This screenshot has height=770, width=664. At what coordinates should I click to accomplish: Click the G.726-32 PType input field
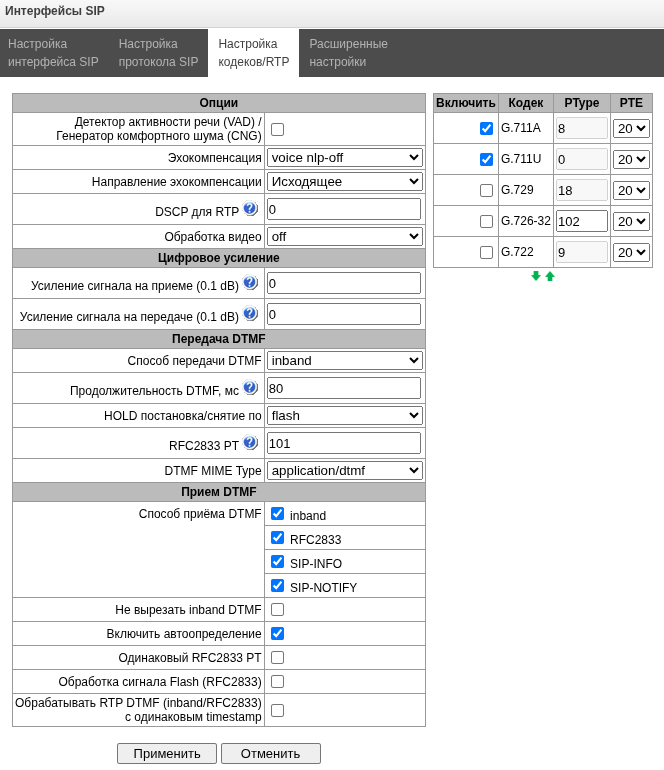[x=581, y=221]
